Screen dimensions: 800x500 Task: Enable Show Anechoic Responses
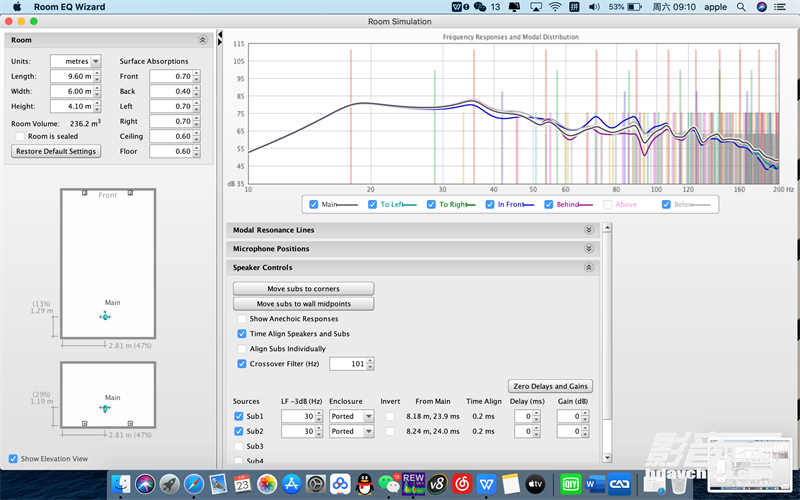pyautogui.click(x=242, y=319)
